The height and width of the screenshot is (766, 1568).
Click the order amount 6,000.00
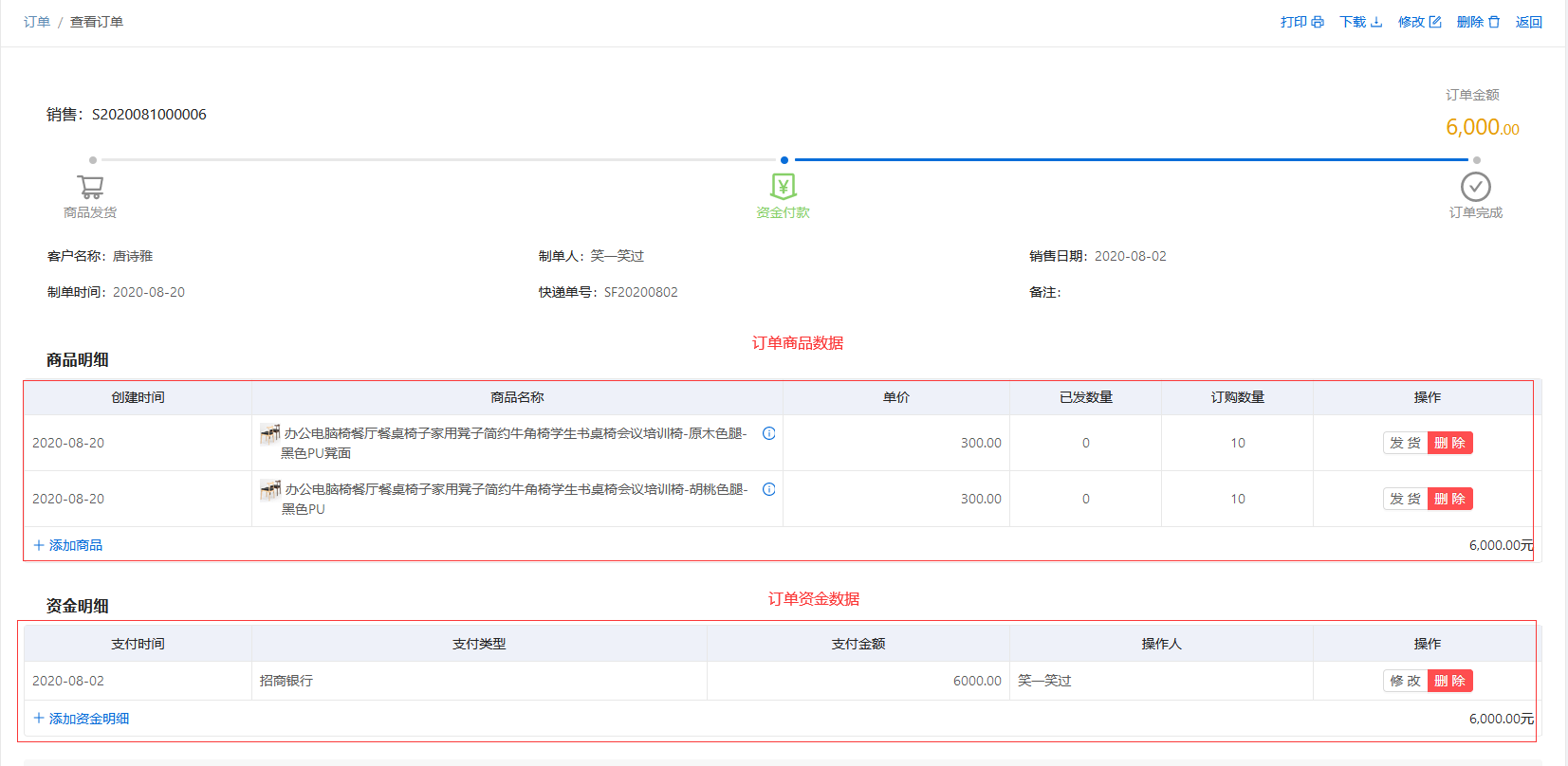click(1483, 127)
